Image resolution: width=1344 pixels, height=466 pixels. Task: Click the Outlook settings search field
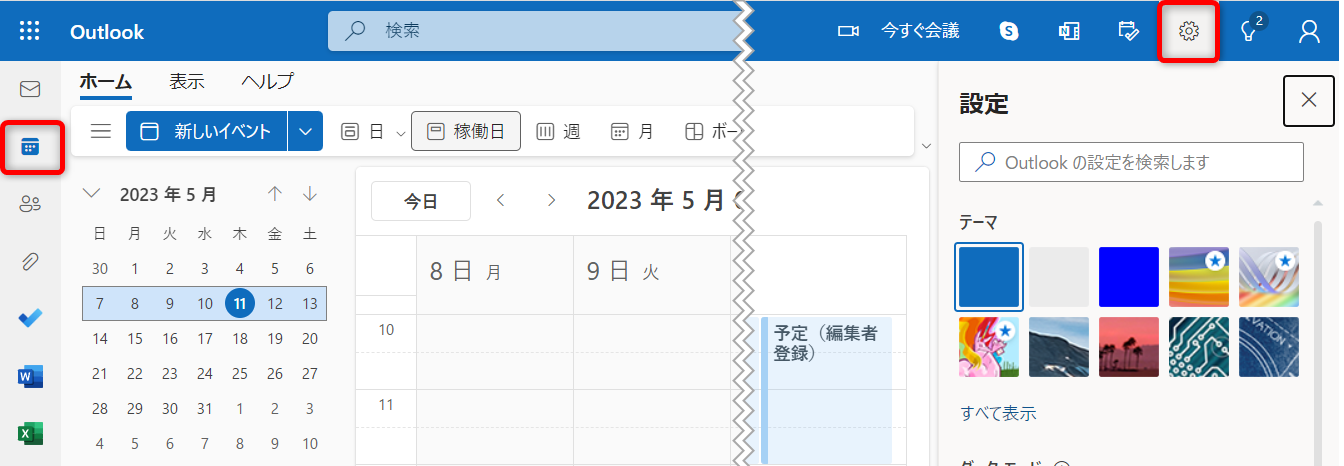pos(1131,162)
